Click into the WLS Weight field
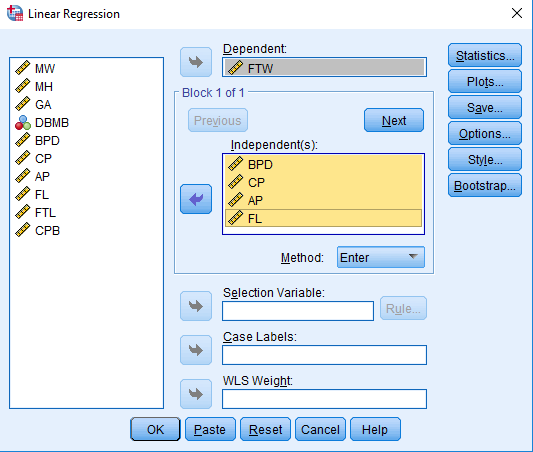Image resolution: width=533 pixels, height=452 pixels. (x=324, y=399)
